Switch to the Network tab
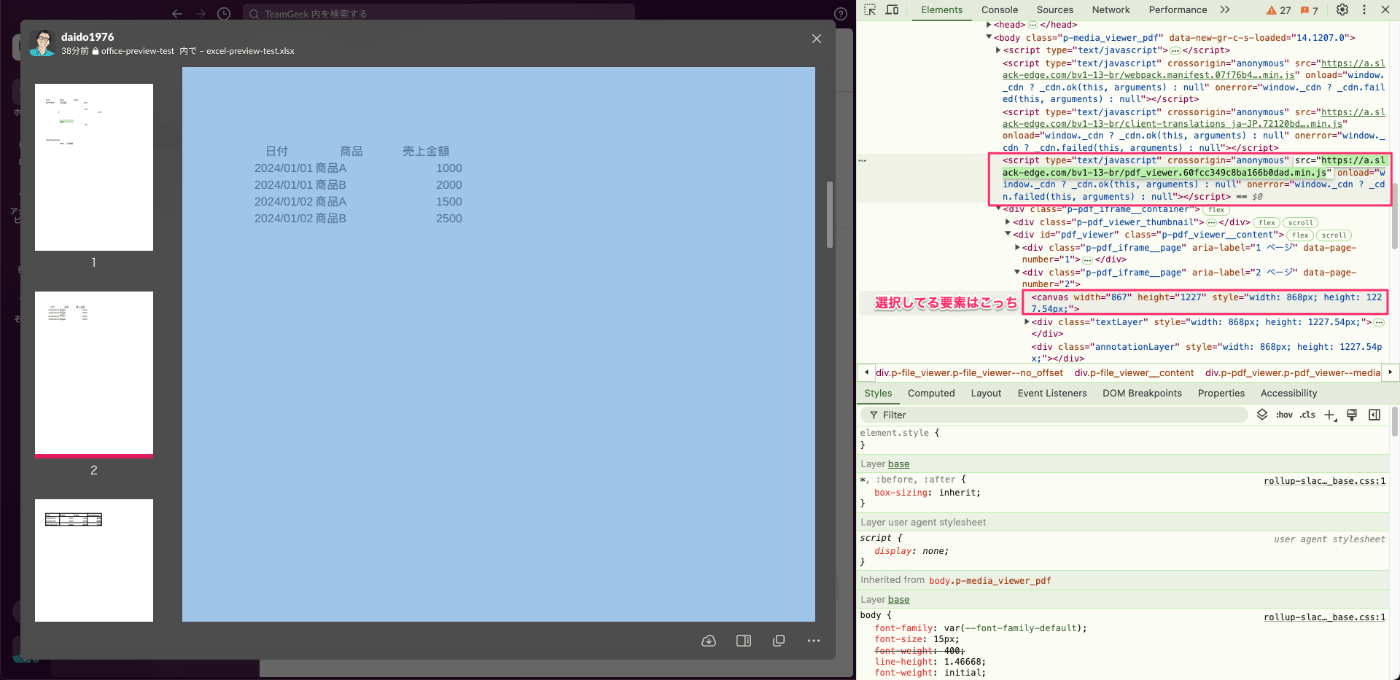This screenshot has width=1400, height=680. point(1111,10)
